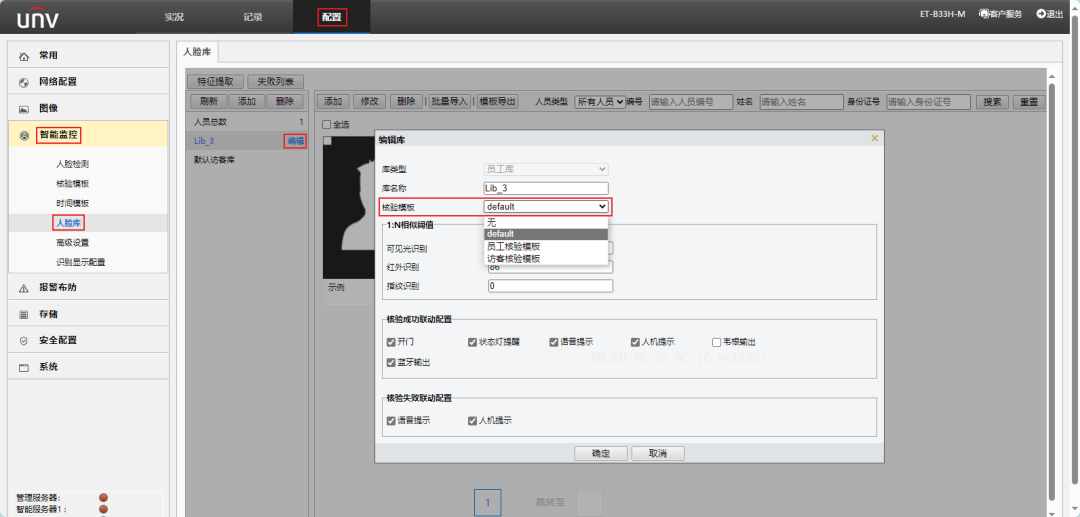Image resolution: width=1080 pixels, height=517 pixels.
Task: Toggle the 开门 checkbox
Action: [391, 341]
